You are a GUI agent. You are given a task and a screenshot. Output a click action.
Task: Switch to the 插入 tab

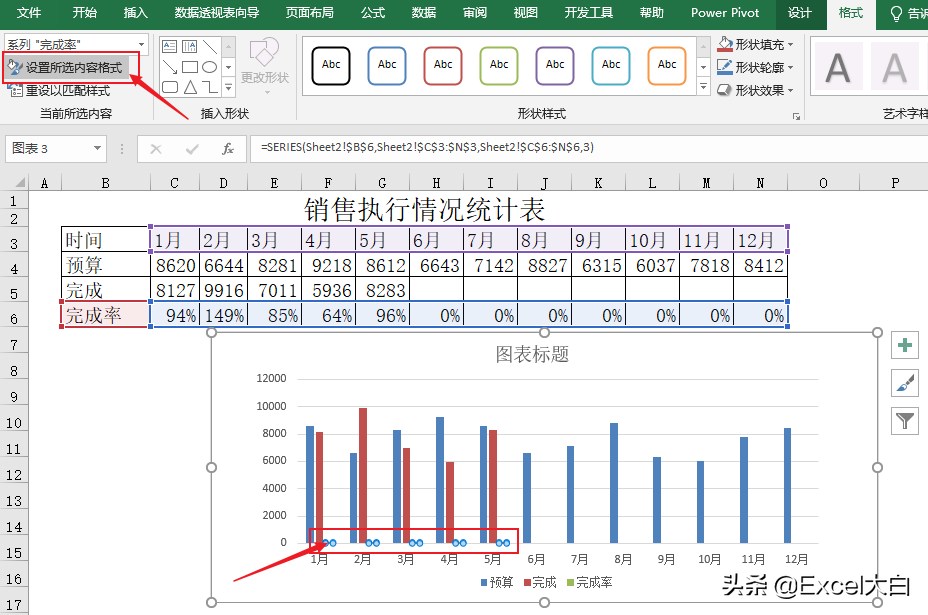[136, 12]
